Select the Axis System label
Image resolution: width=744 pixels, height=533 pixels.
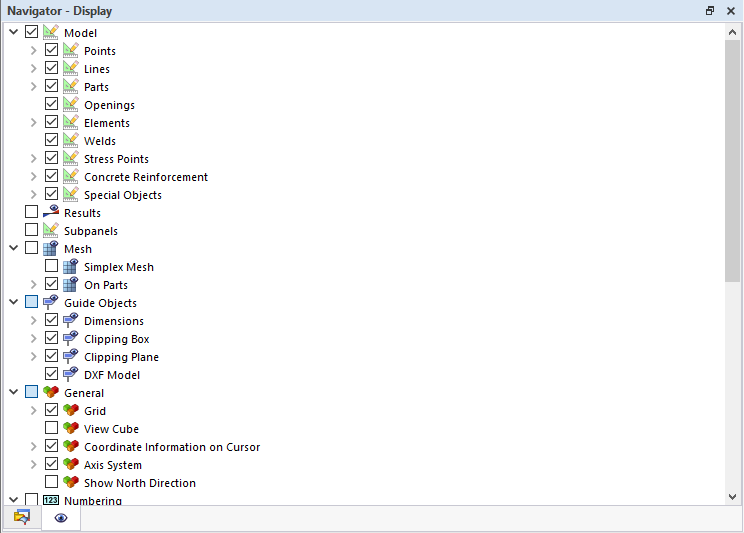click(113, 465)
